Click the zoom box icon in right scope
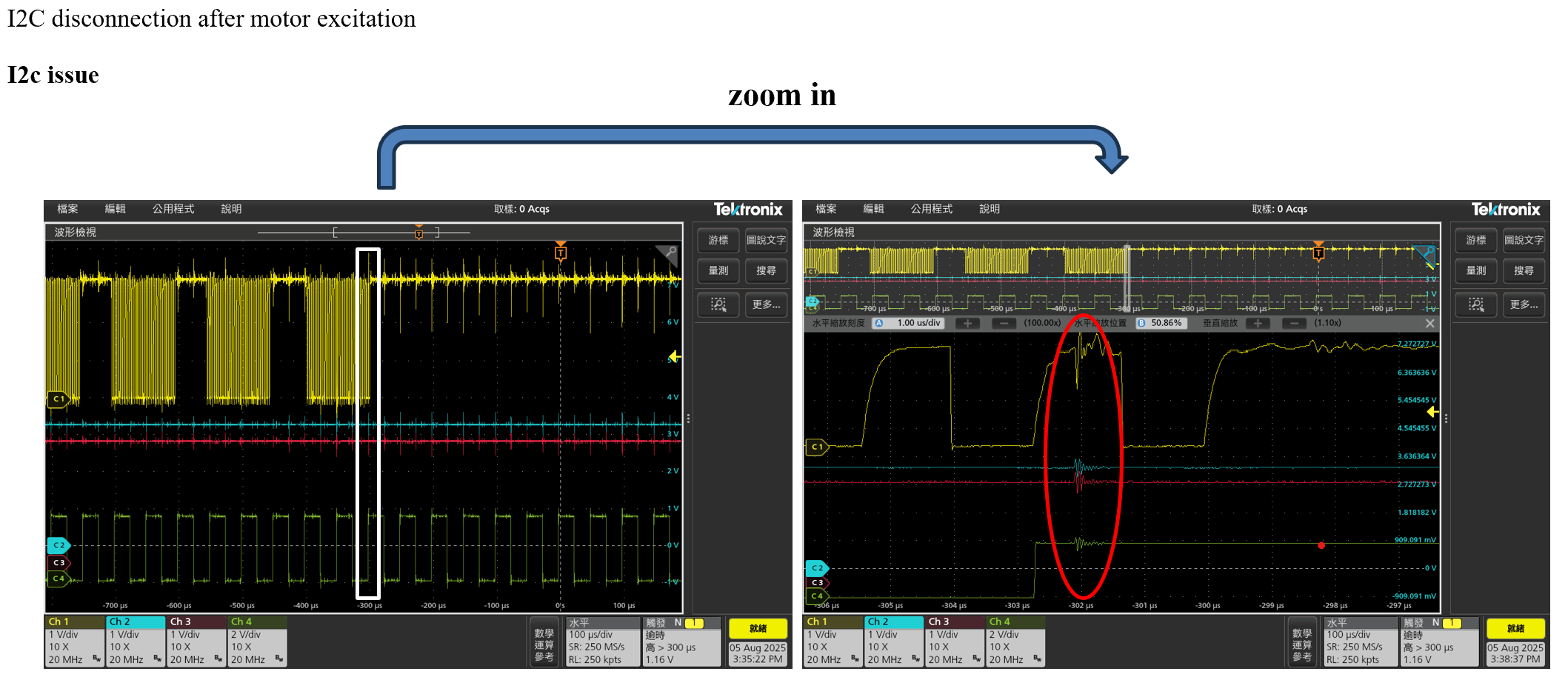 [1476, 304]
